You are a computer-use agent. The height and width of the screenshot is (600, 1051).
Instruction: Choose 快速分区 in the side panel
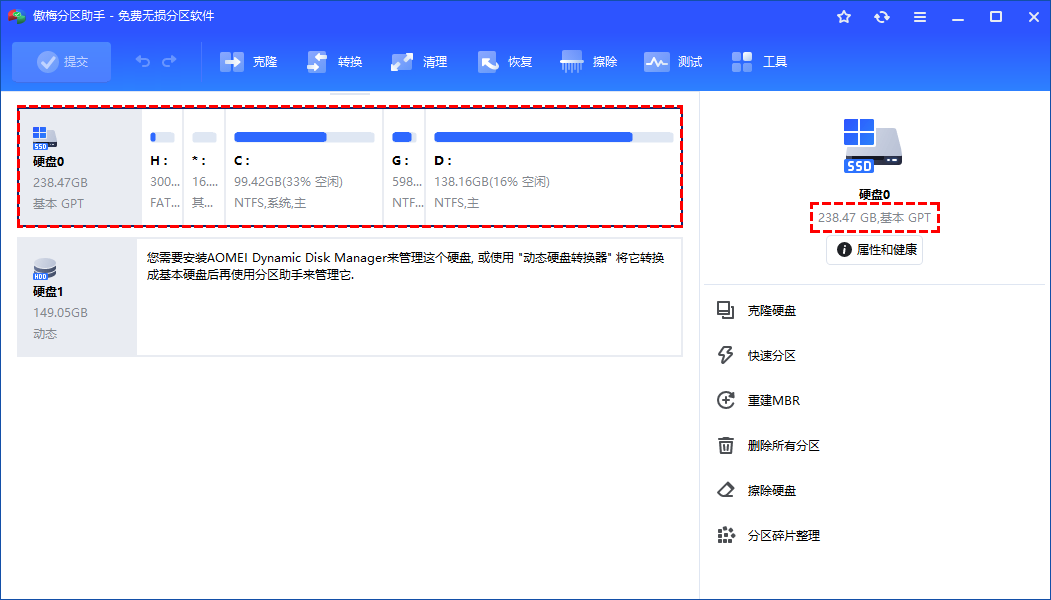[x=771, y=356]
